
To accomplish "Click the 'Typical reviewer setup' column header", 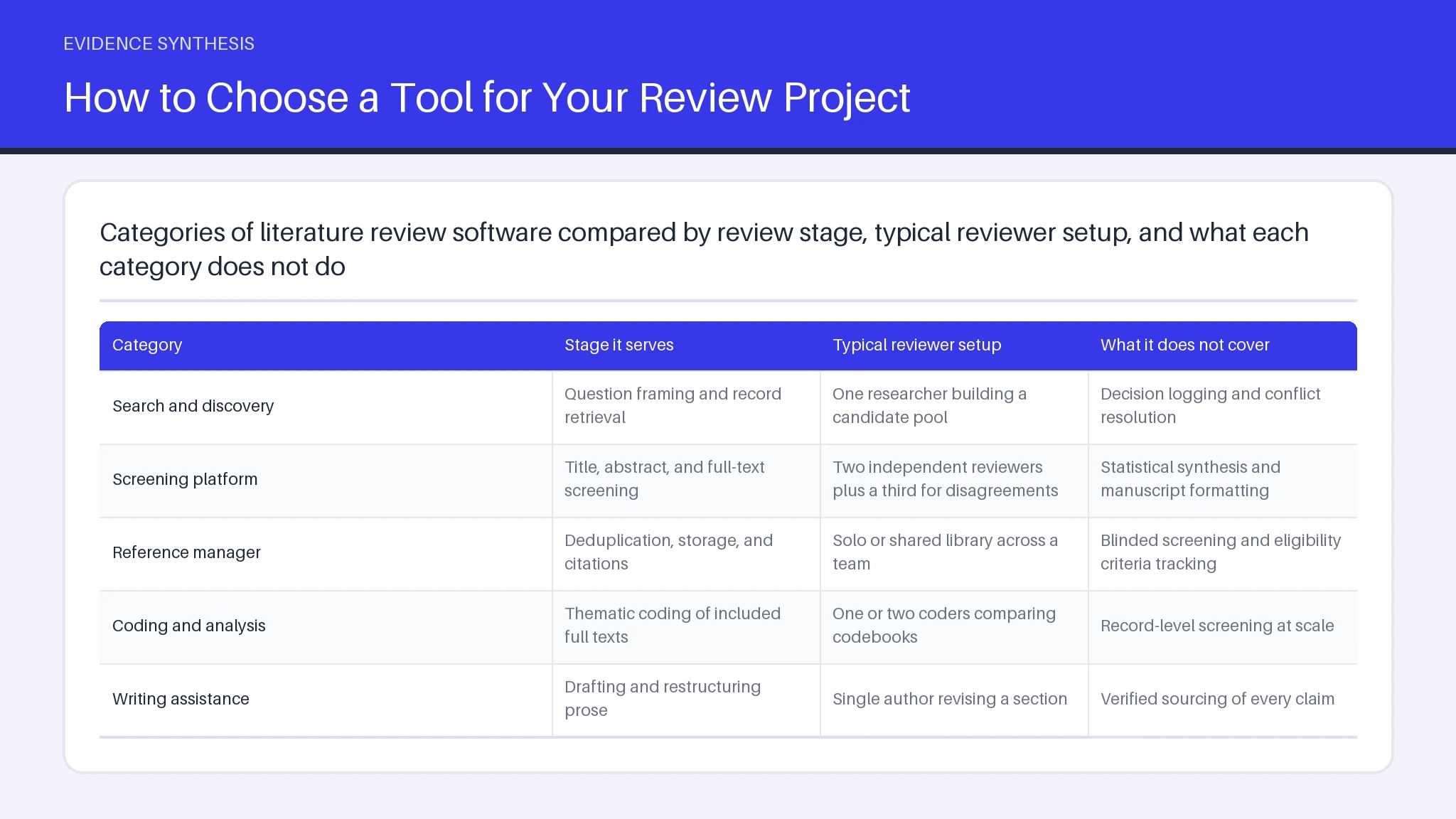I will click(916, 345).
